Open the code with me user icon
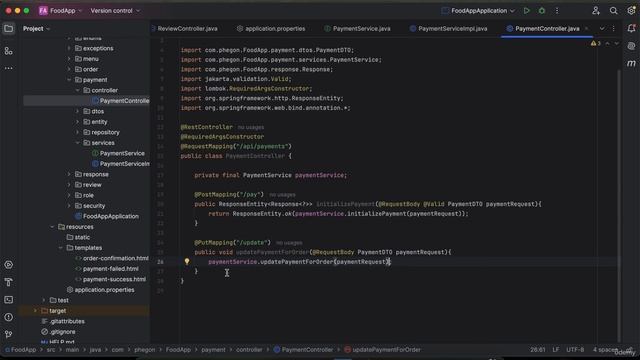The image size is (640, 360). 596,11
